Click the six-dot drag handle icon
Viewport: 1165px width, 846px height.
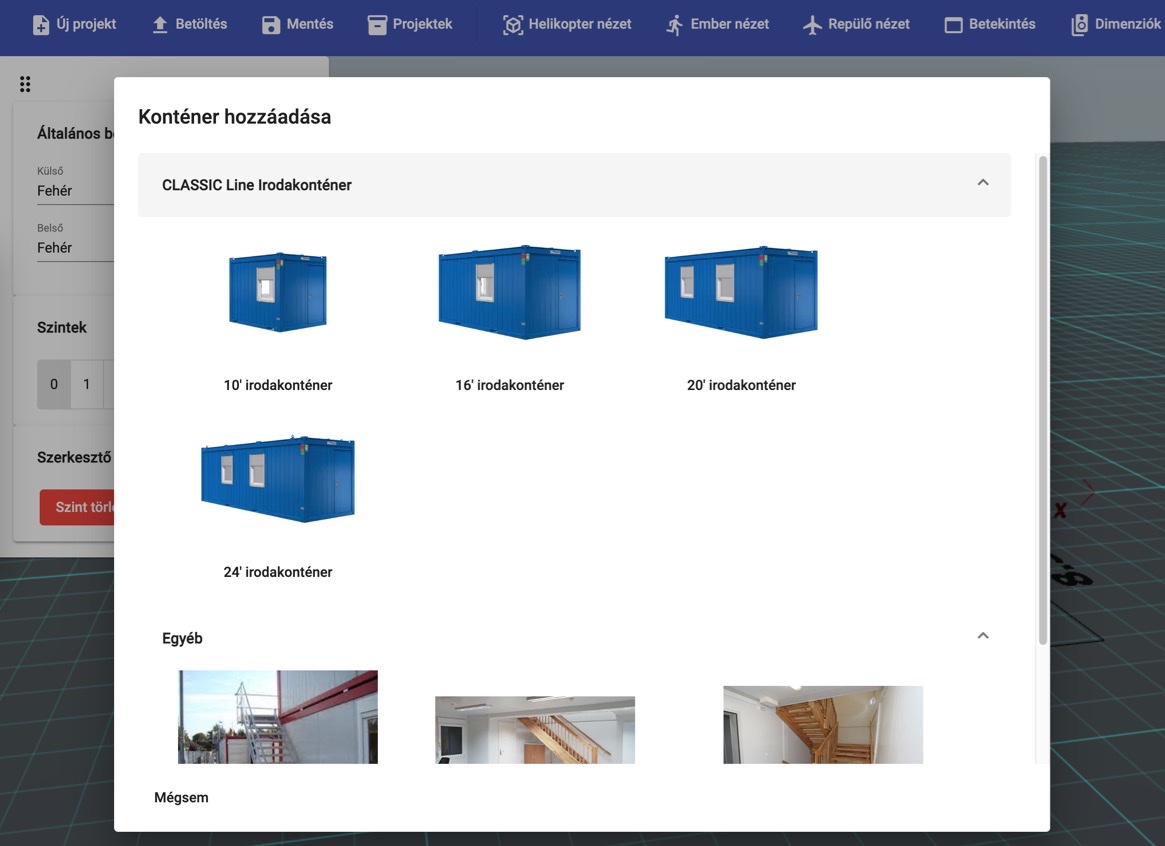[25, 84]
